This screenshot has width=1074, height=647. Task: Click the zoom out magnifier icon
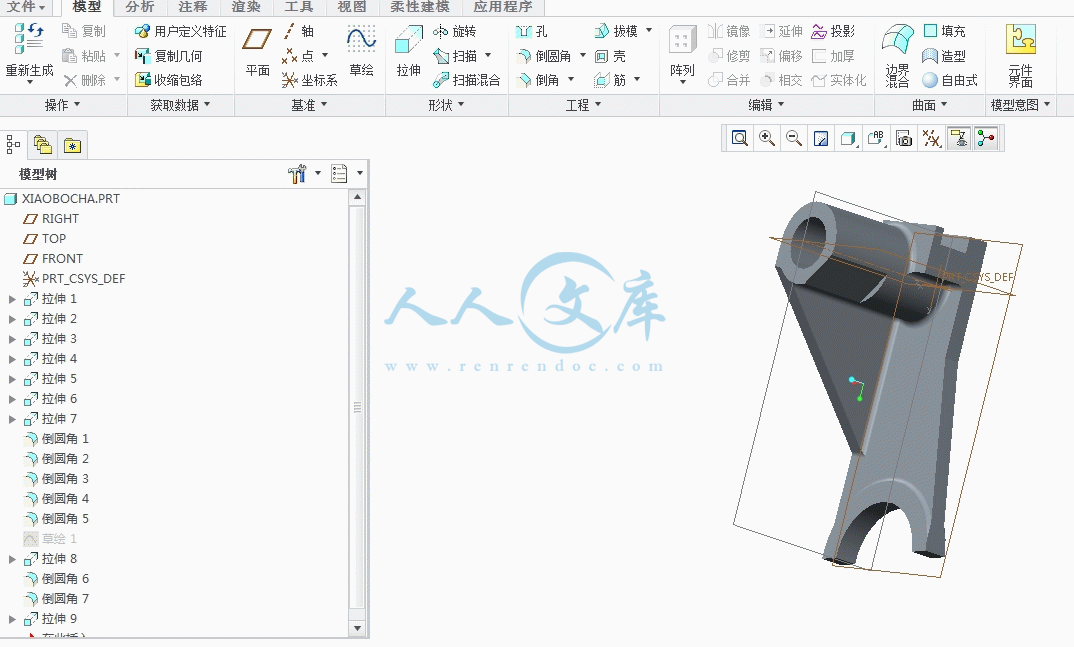coord(794,139)
